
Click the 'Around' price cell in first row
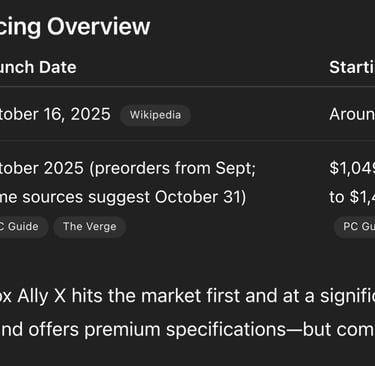click(x=352, y=114)
